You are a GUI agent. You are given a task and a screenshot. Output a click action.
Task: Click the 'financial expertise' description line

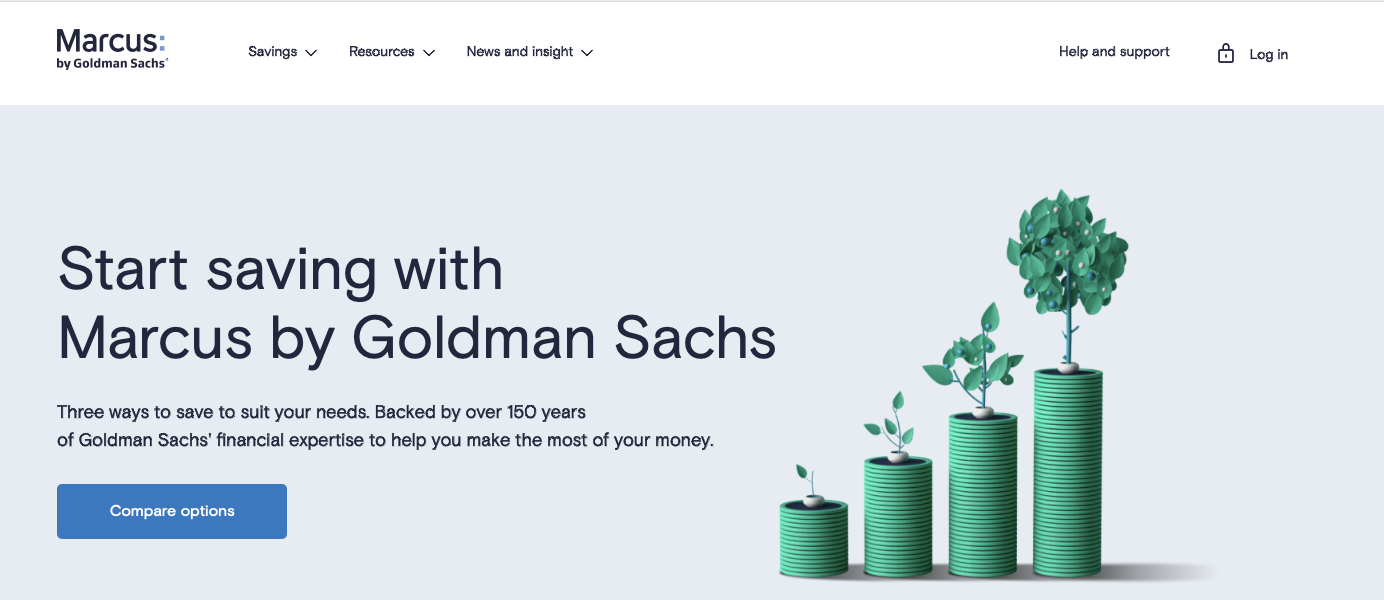(385, 440)
